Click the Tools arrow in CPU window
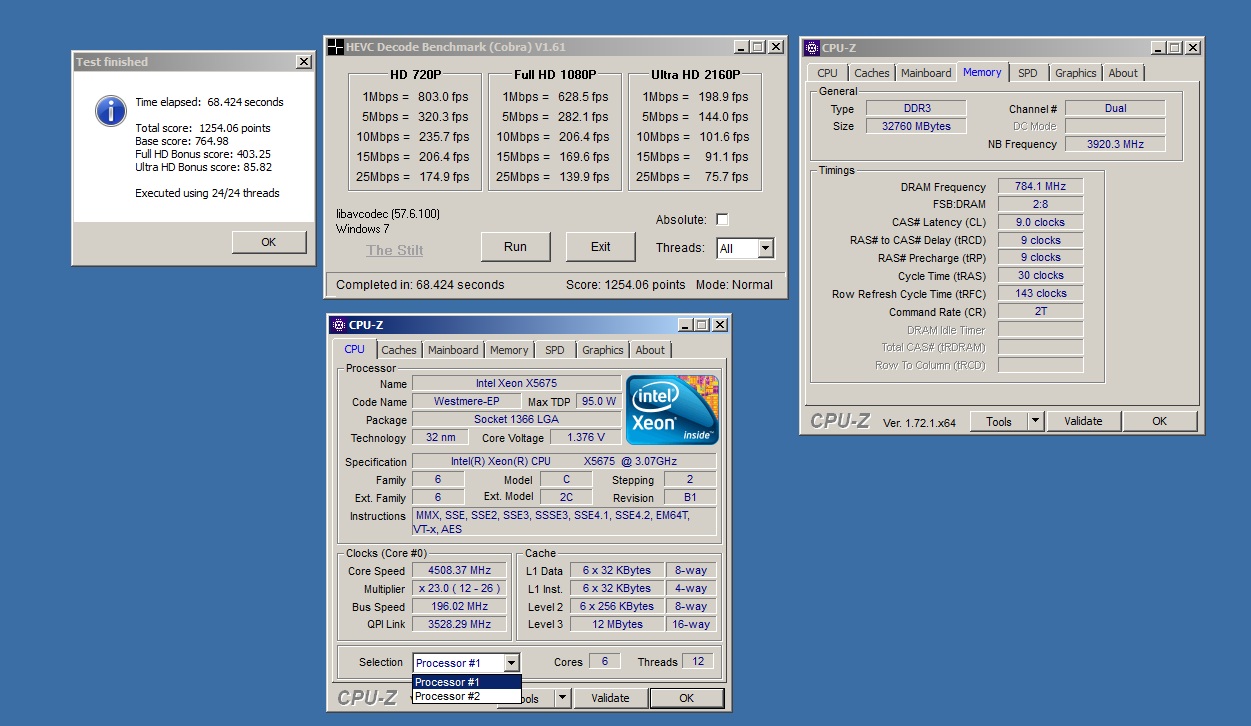 [563, 698]
